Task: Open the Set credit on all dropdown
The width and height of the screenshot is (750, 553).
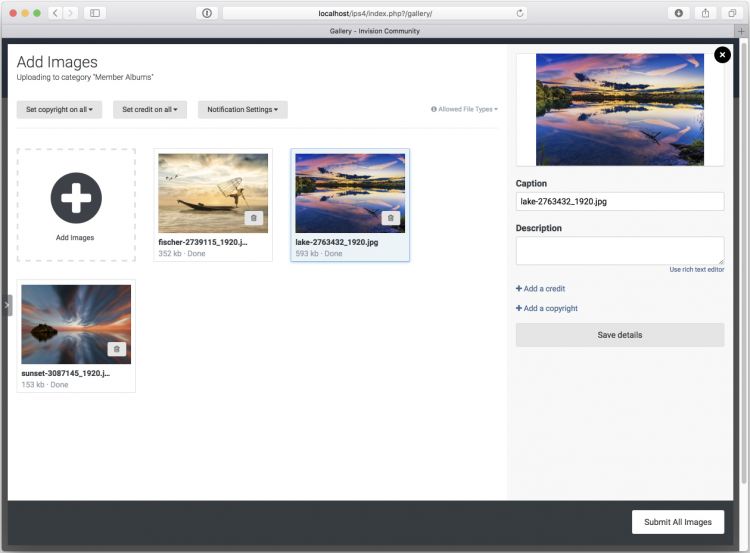Action: (x=149, y=109)
